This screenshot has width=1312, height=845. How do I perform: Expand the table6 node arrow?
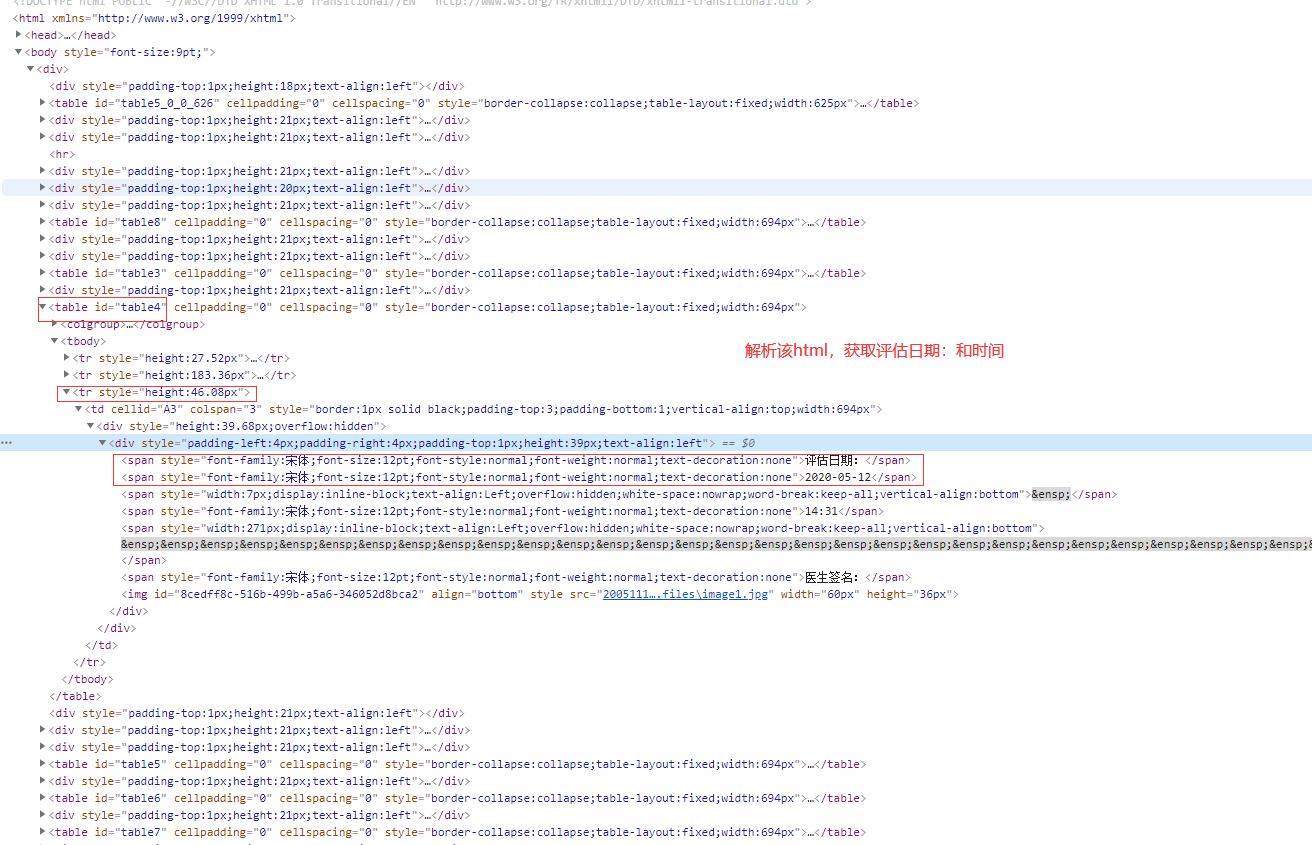43,798
